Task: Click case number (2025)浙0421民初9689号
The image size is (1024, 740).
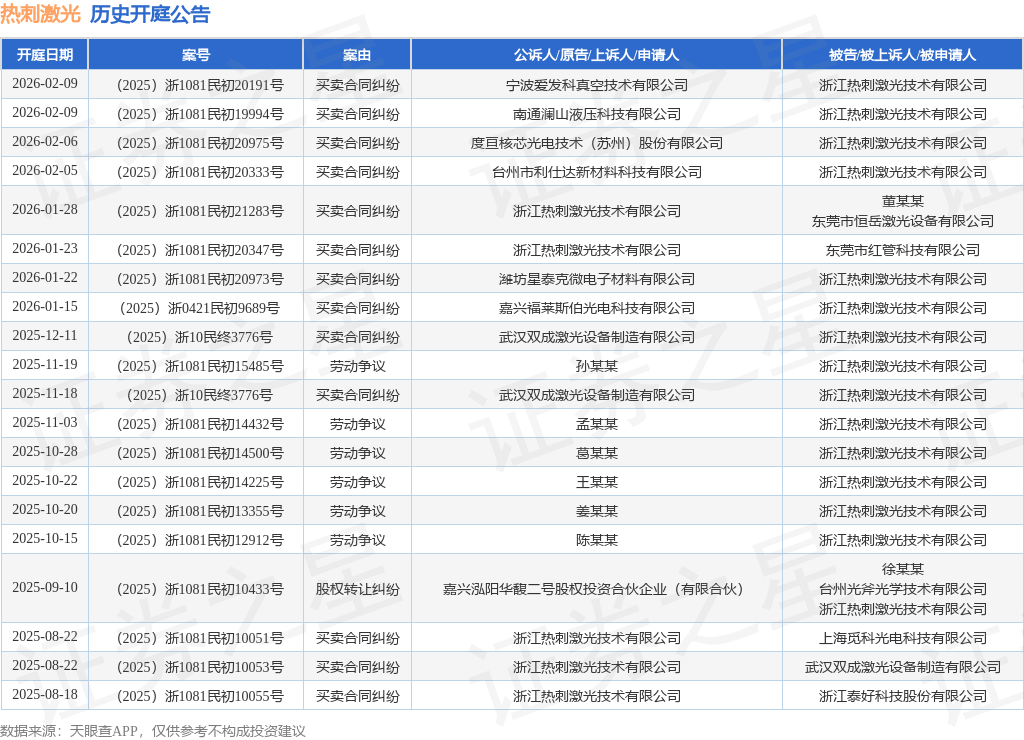Action: [200, 308]
